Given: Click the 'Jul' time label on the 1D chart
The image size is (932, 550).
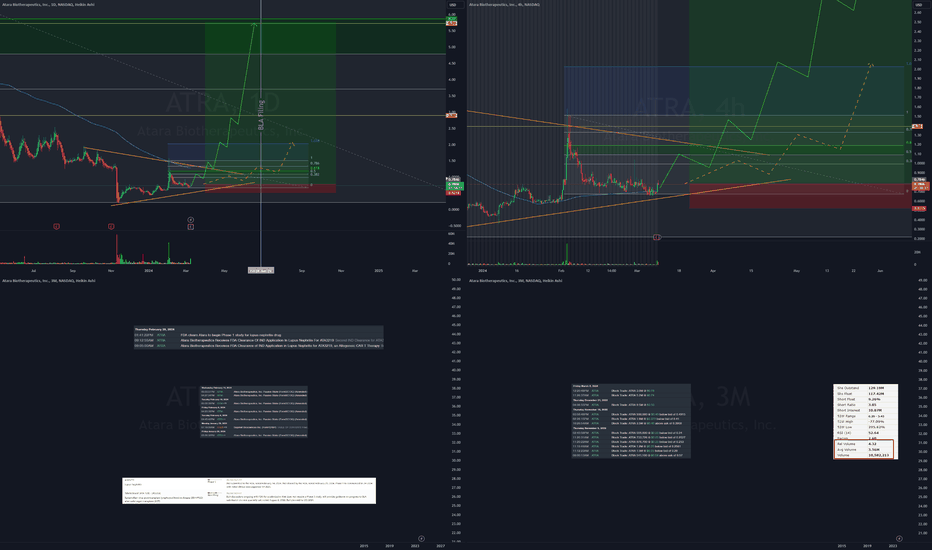Looking at the screenshot, I should 33,271.
